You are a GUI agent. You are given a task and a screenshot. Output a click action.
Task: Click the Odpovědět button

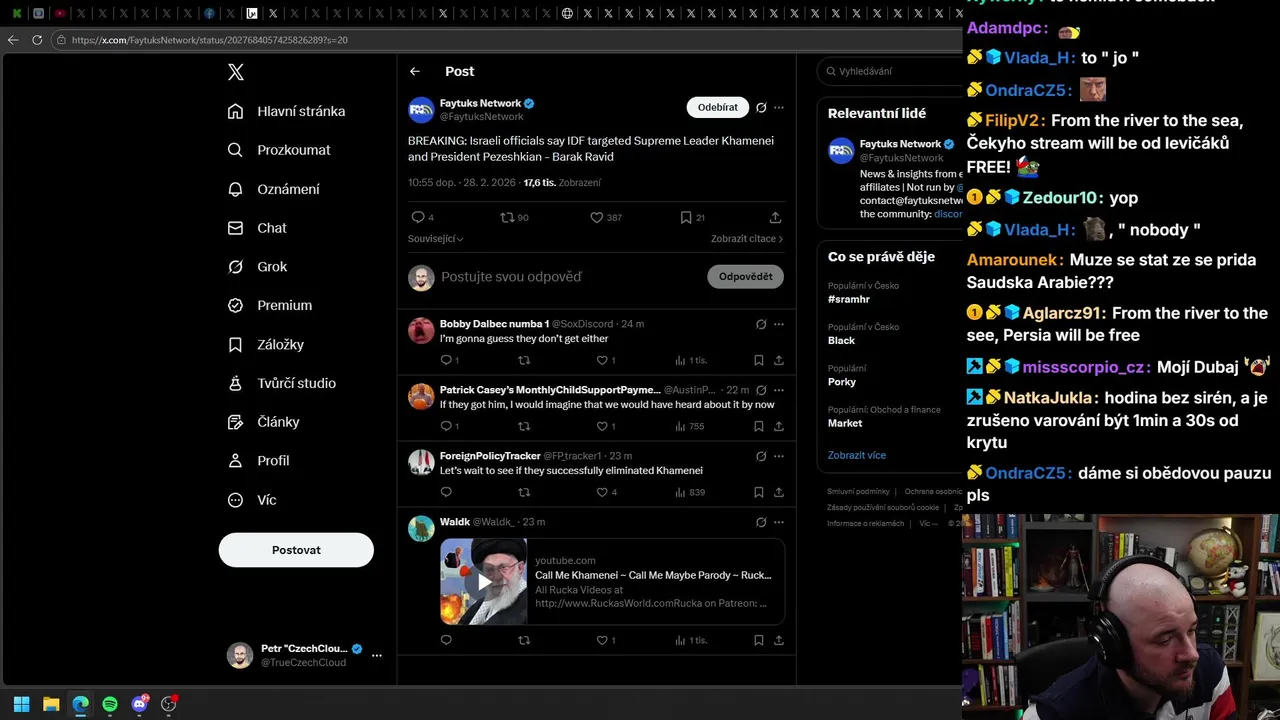(746, 277)
